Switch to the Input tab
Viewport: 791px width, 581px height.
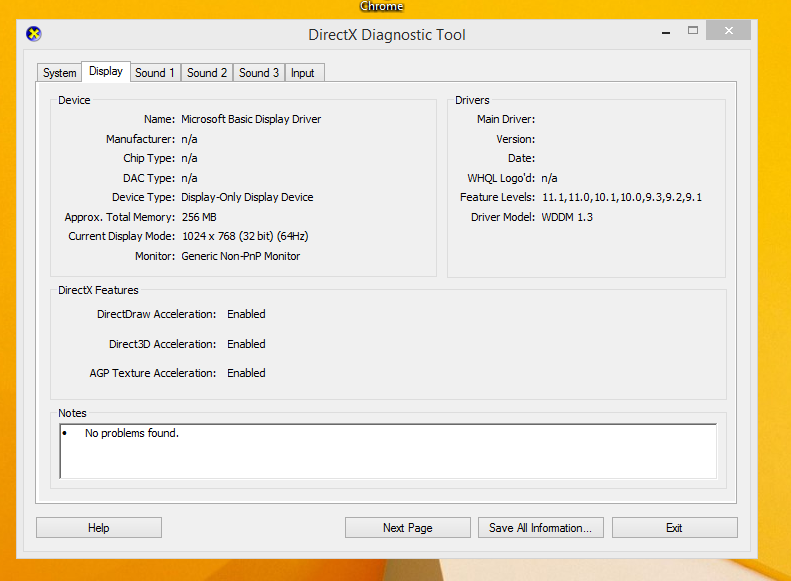point(303,73)
